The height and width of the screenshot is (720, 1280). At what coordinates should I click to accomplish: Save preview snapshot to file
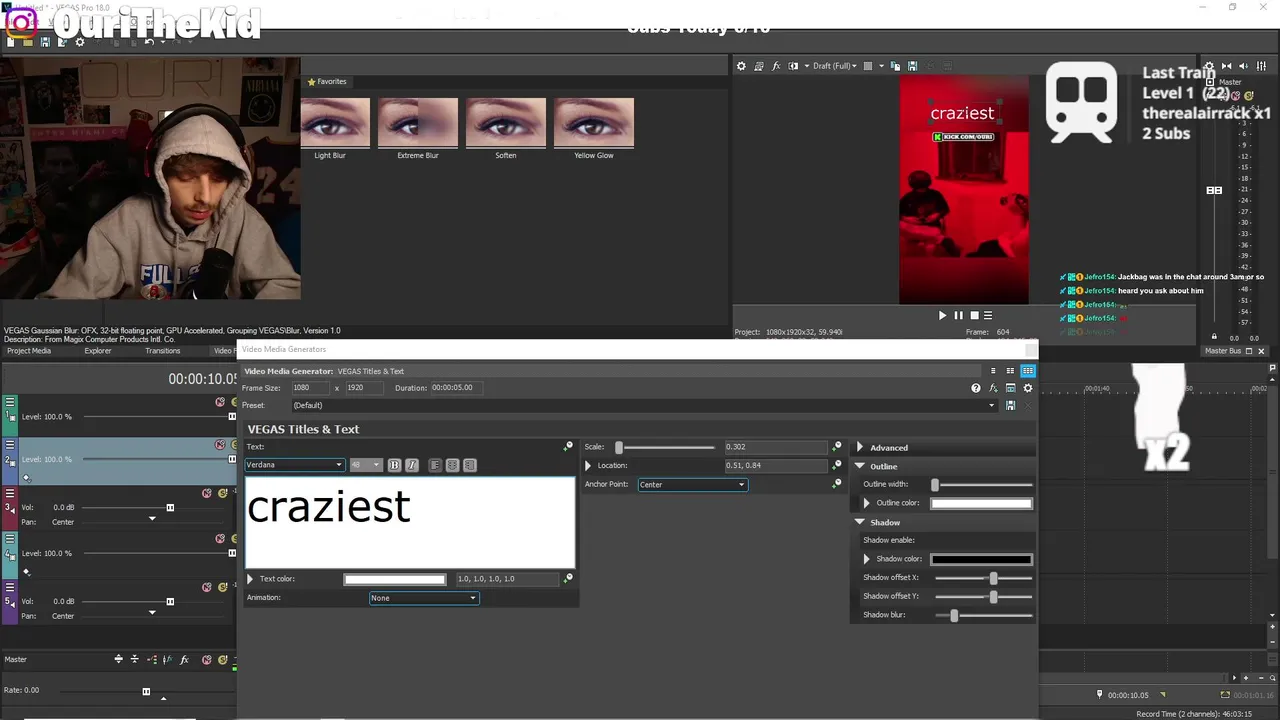click(912, 66)
